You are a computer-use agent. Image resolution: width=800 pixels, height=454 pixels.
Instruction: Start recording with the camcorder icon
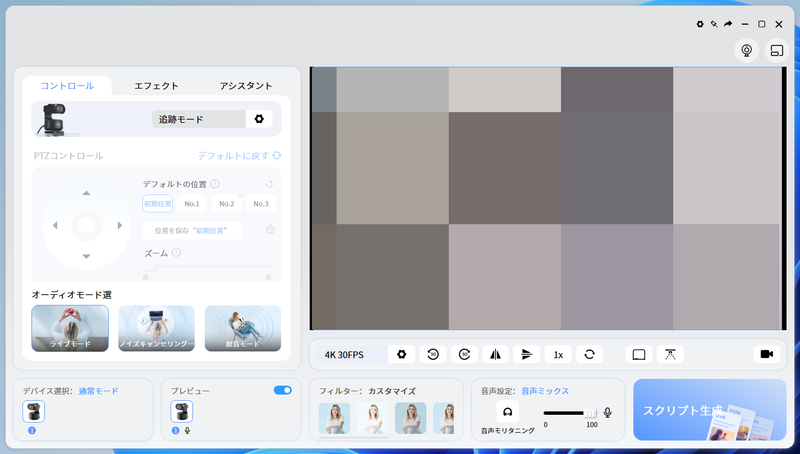point(767,354)
